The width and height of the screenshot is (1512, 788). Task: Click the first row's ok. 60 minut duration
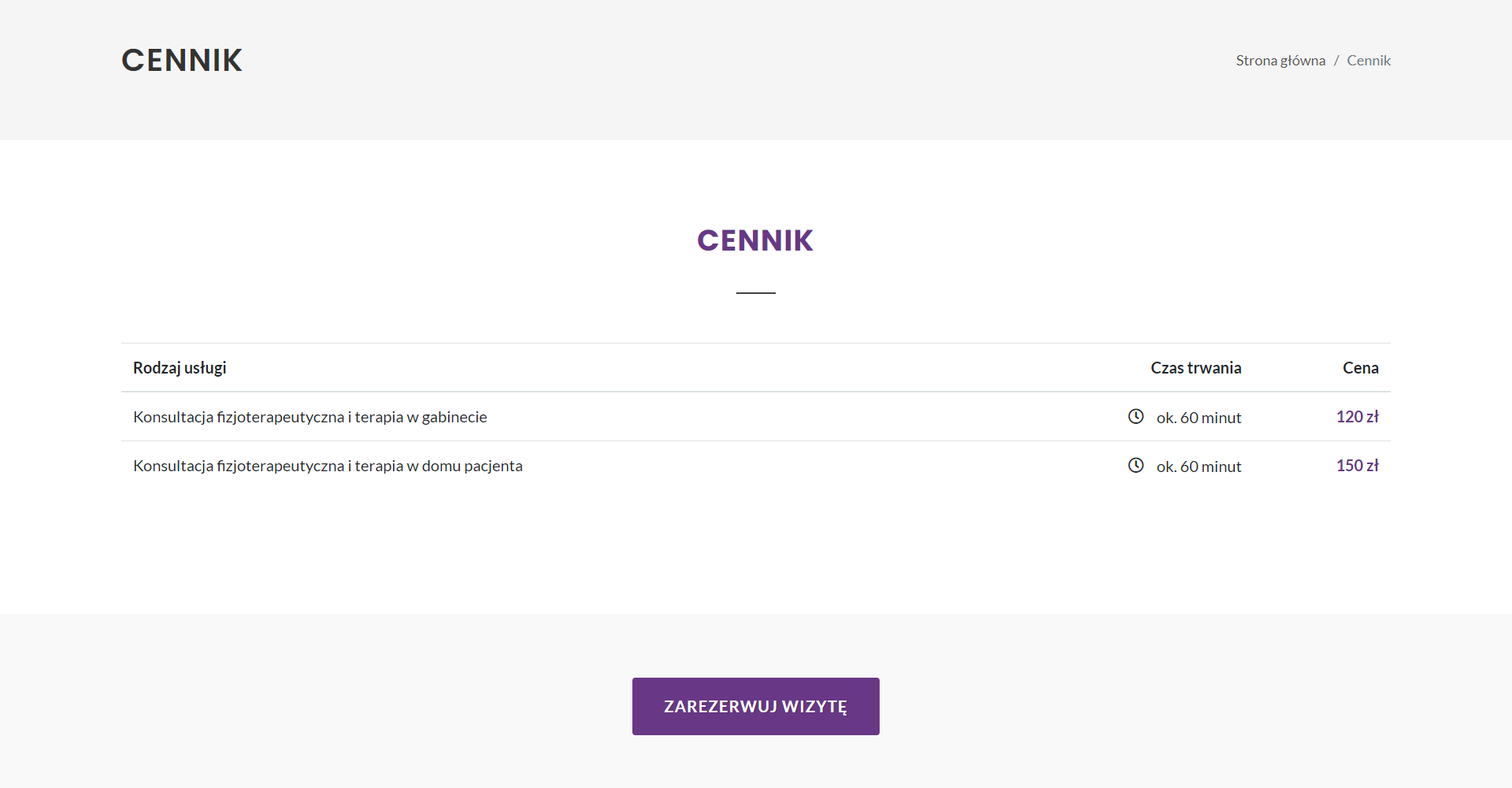1199,418
